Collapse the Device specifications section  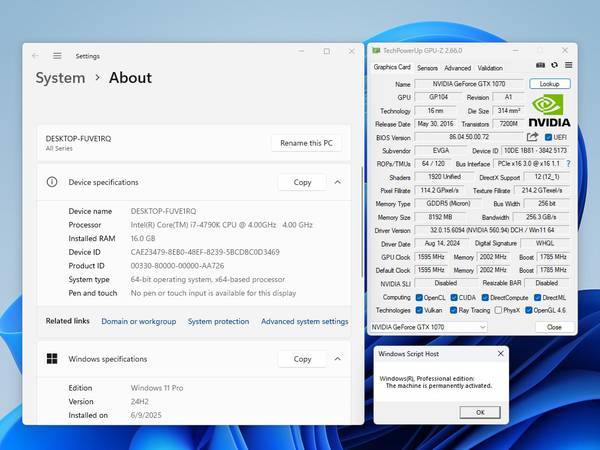[337, 182]
